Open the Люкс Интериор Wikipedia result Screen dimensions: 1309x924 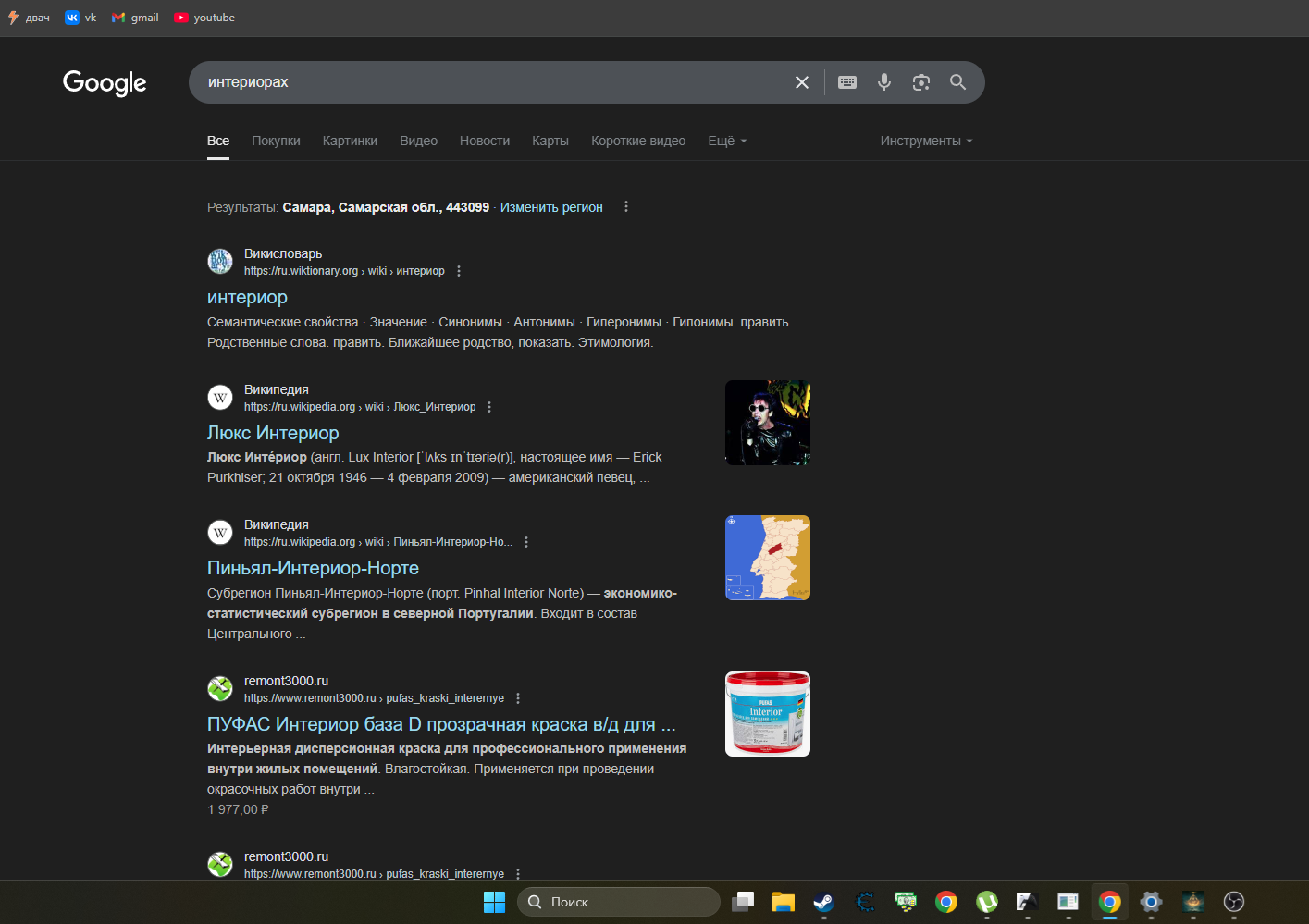pyautogui.click(x=273, y=433)
